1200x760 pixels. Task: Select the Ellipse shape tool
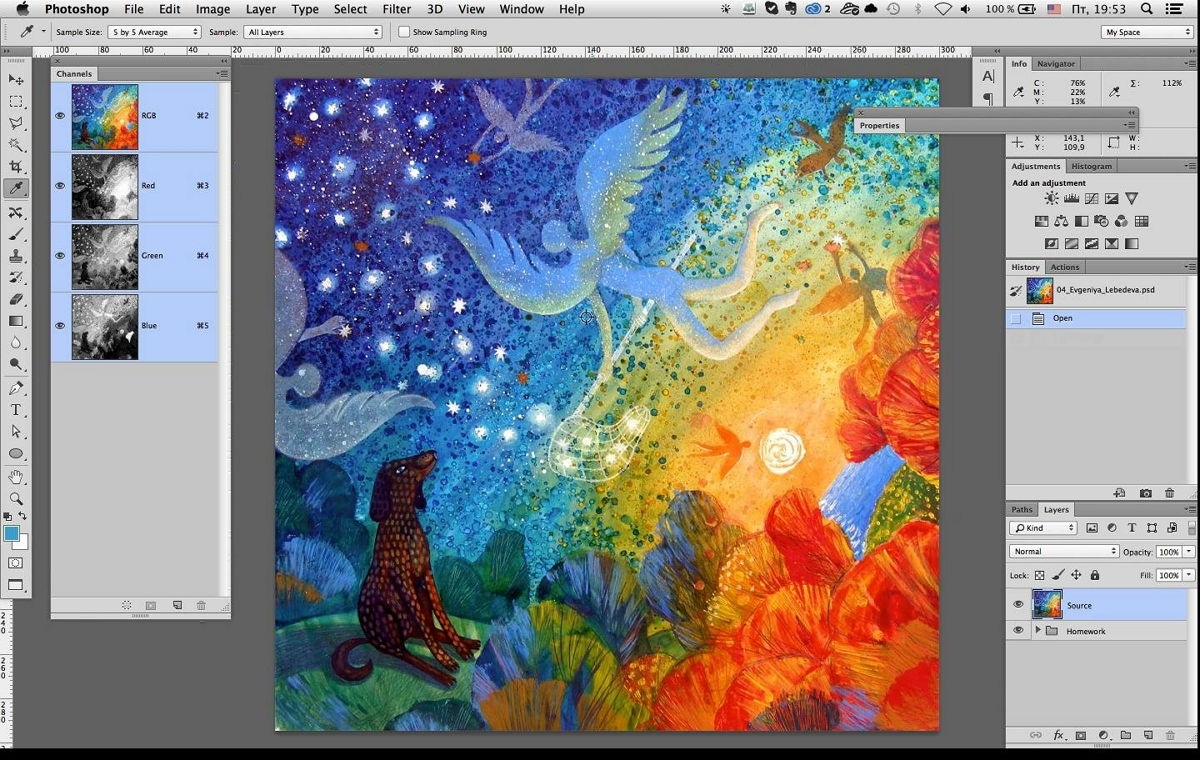point(16,454)
